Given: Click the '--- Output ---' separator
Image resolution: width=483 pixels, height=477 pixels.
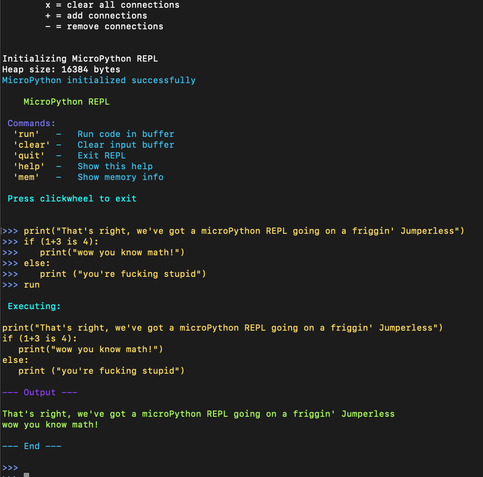Looking at the screenshot, I should 40,392.
